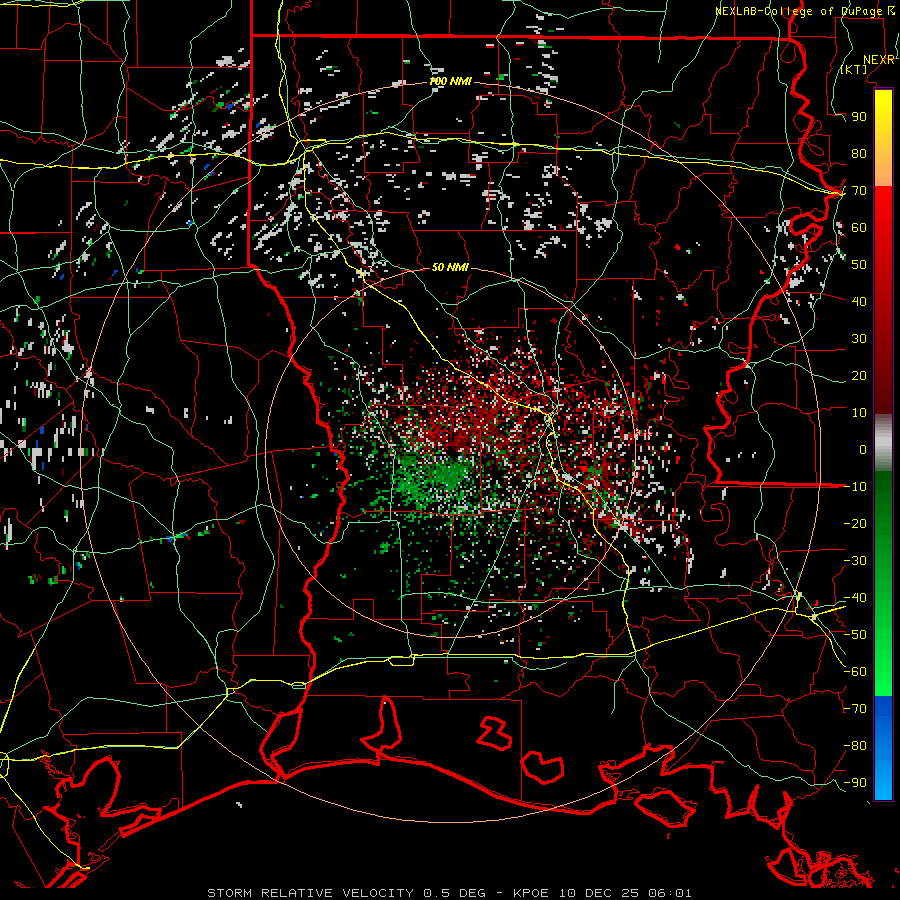Click the positive 80 value on the velocity scale
Image resolution: width=900 pixels, height=900 pixels.
[x=859, y=153]
